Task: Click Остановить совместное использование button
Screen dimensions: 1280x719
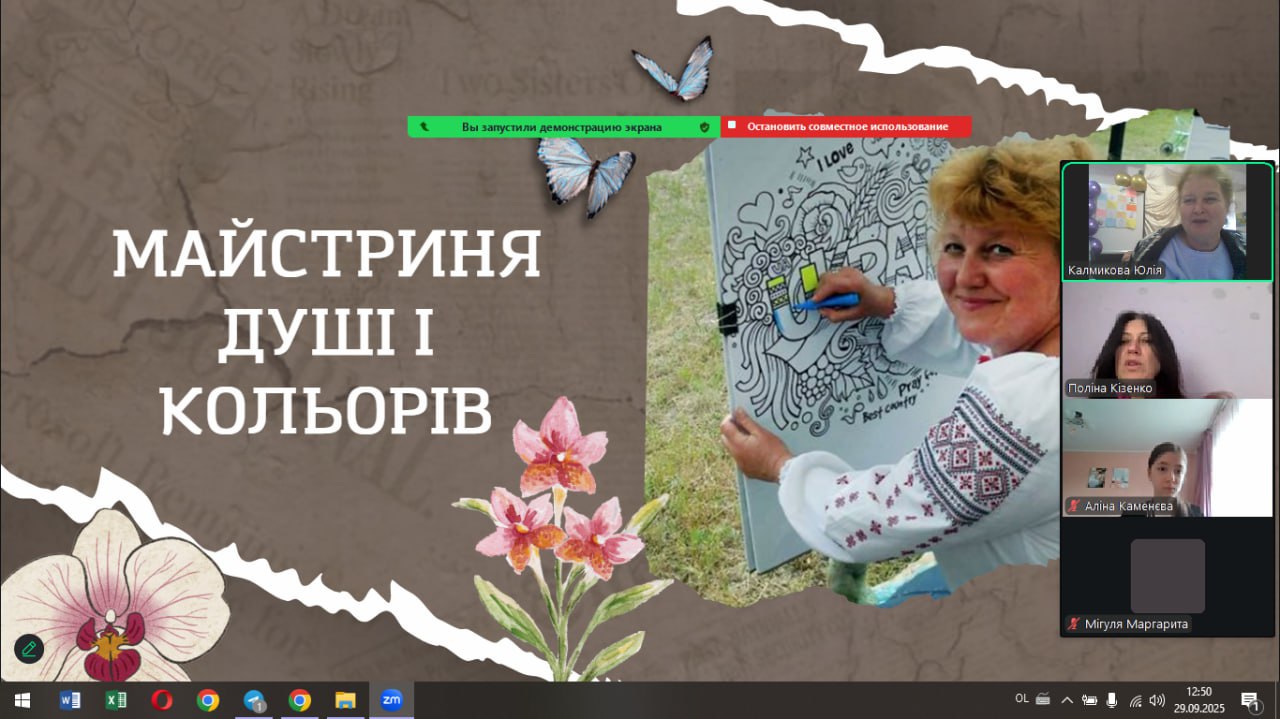Action: (846, 127)
